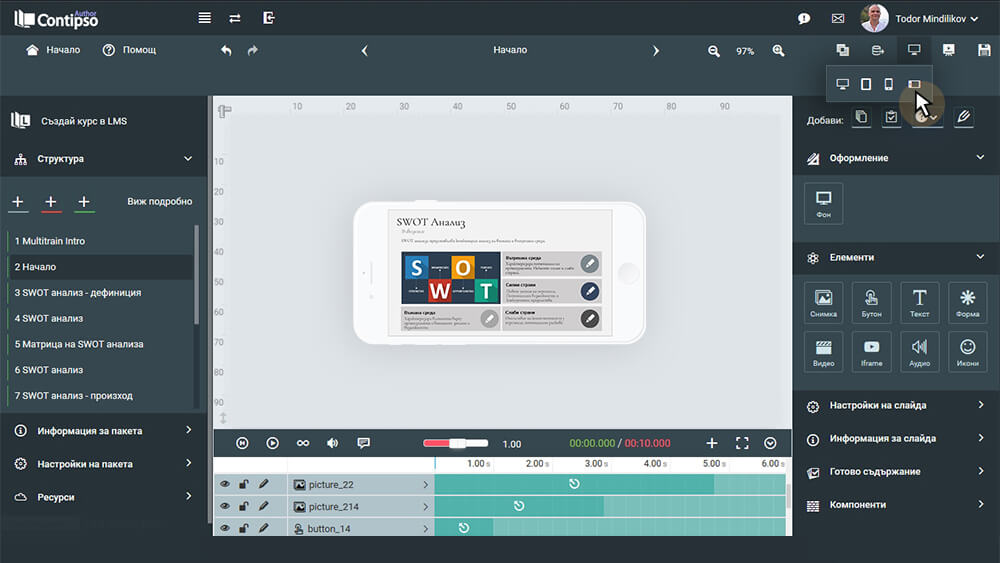Add an Икони element
Screen dimensions: 1000x563
[x=967, y=351]
